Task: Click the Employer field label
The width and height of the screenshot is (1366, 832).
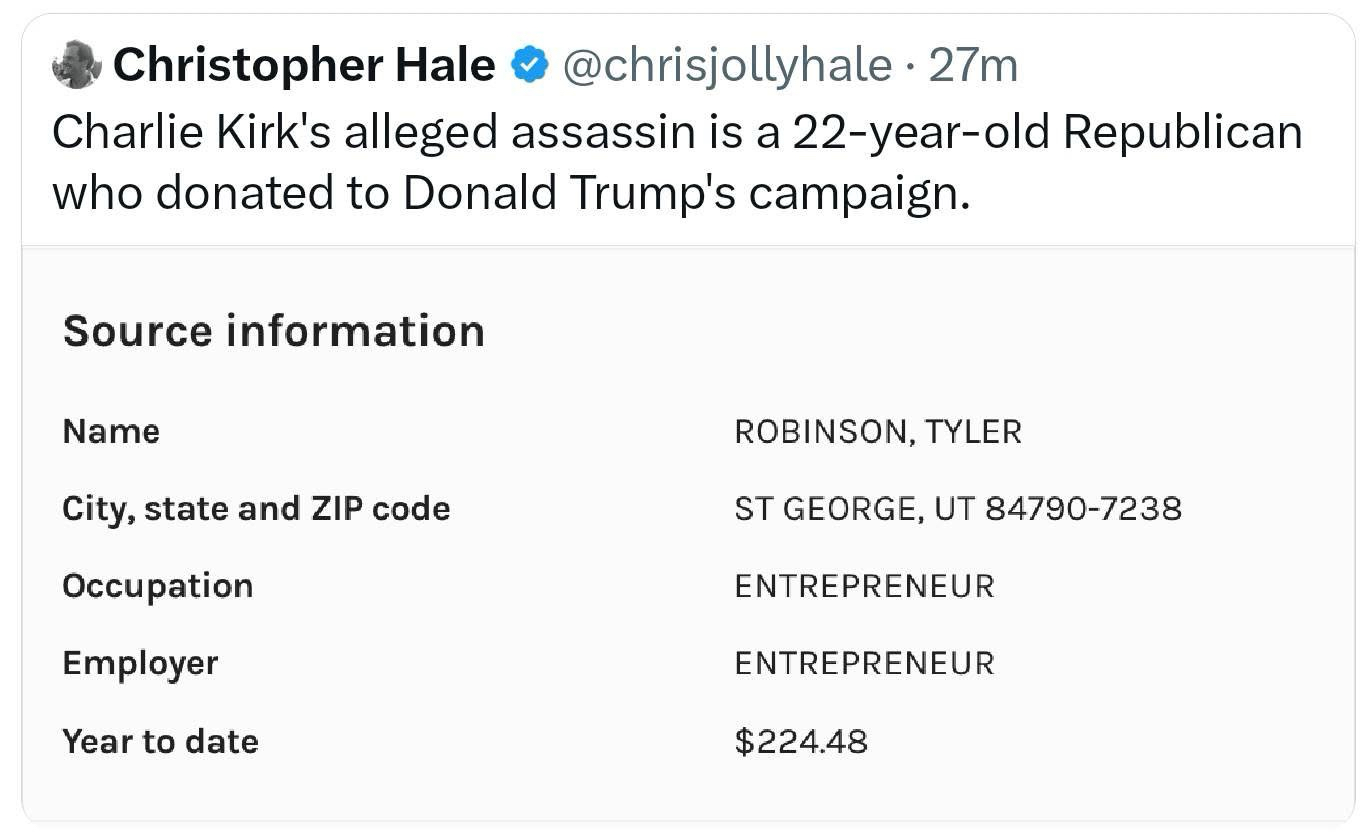Action: tap(140, 663)
